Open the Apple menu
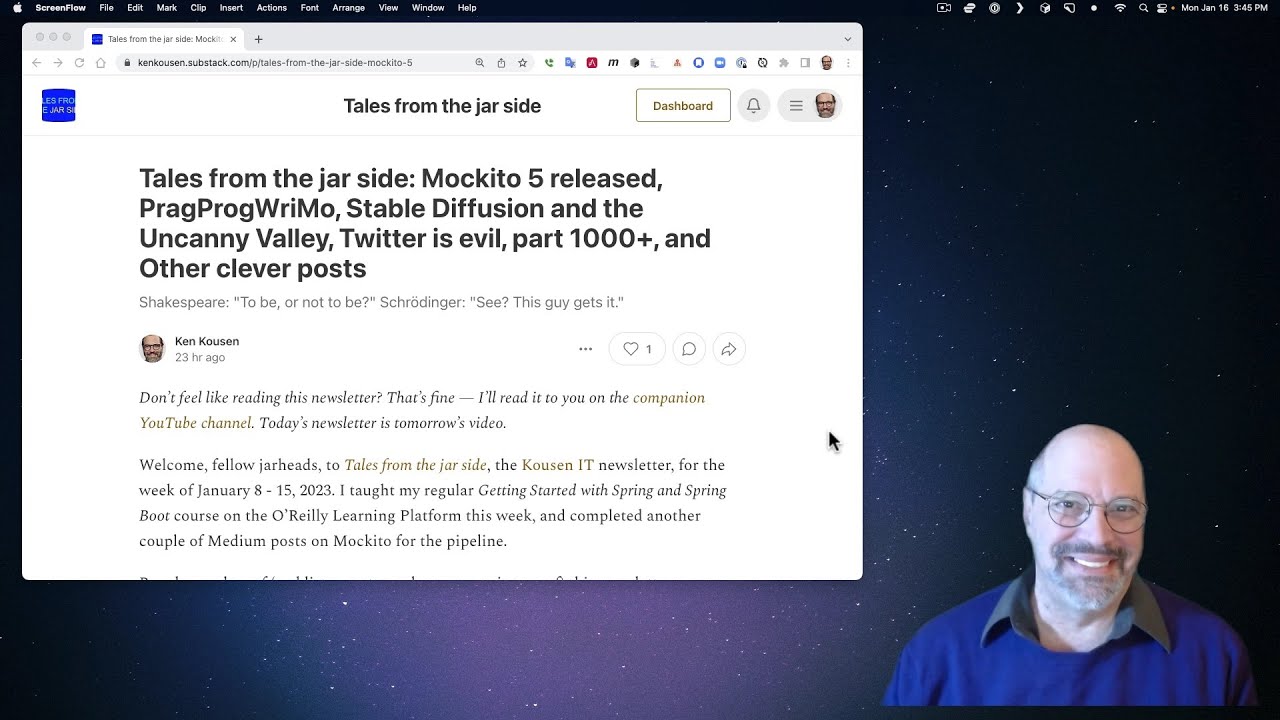This screenshot has width=1280, height=720. [x=17, y=7]
